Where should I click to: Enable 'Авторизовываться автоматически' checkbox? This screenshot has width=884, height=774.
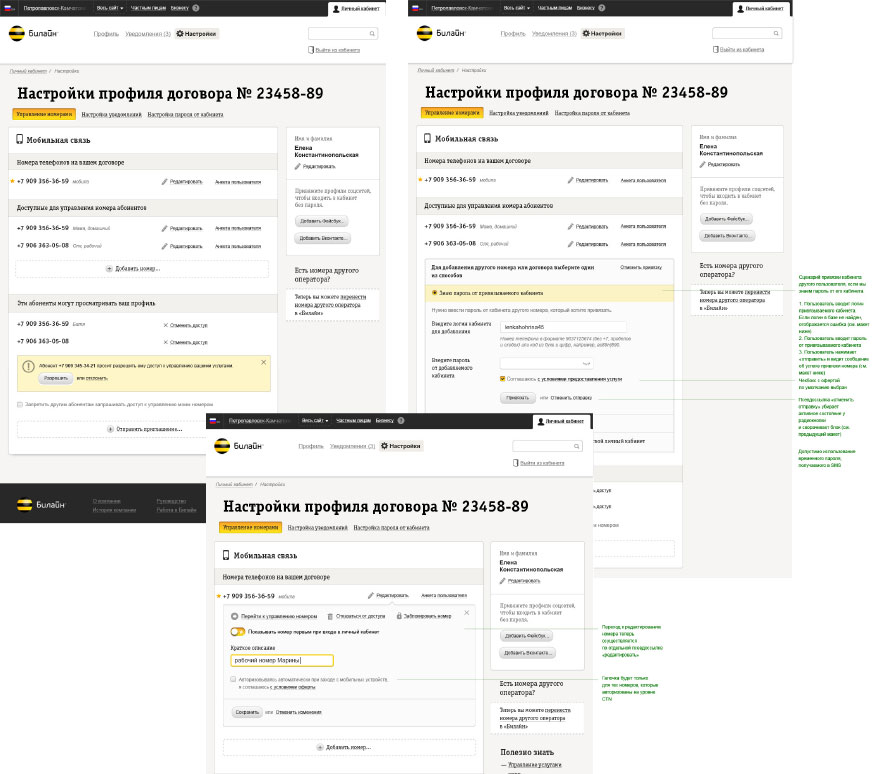233,678
